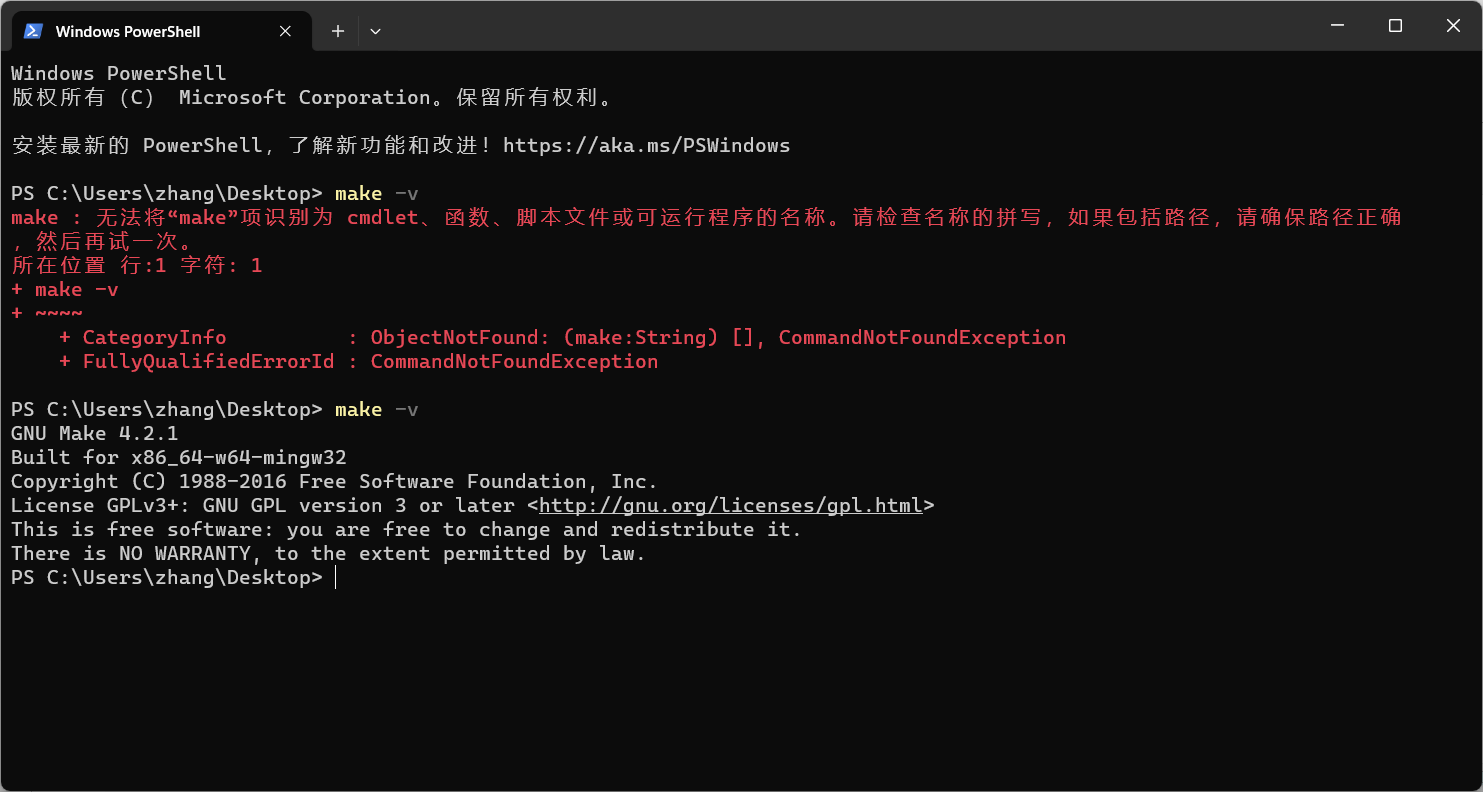Viewport: 1483px width, 792px height.
Task: Click the NO WARRANTY output line
Action: 328,553
